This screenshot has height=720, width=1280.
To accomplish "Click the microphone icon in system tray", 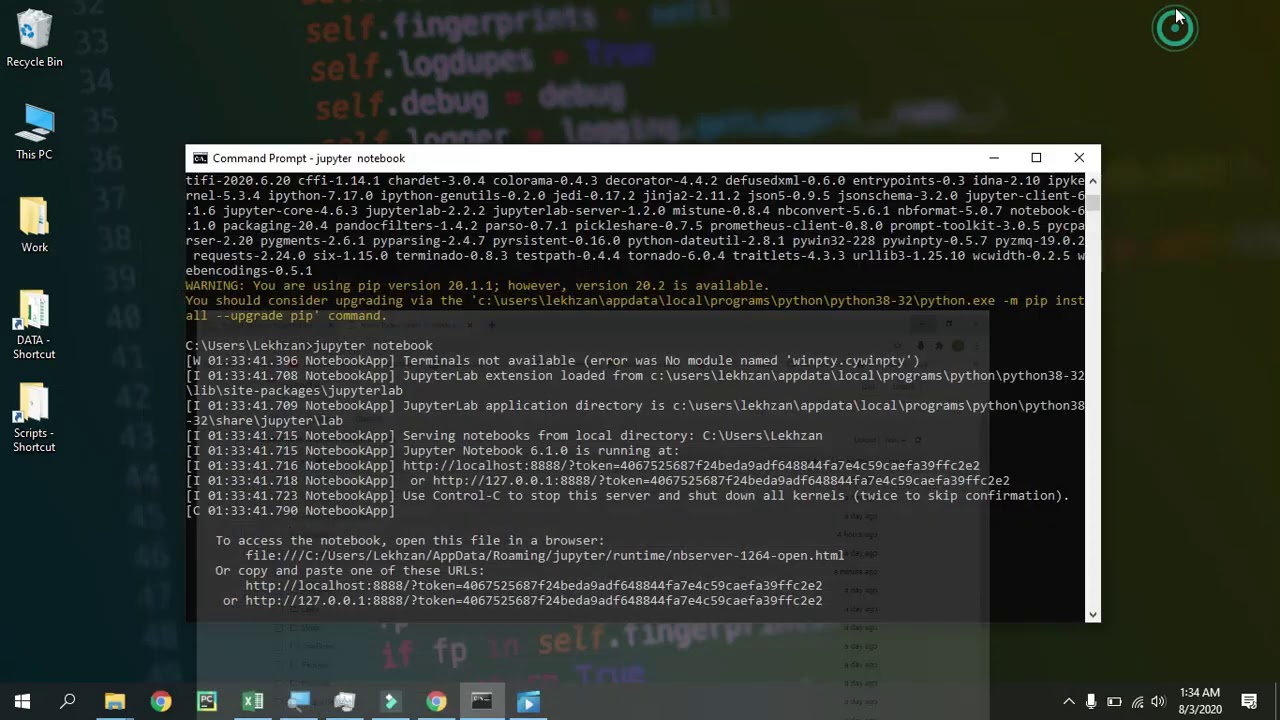I will pyautogui.click(x=1091, y=702).
